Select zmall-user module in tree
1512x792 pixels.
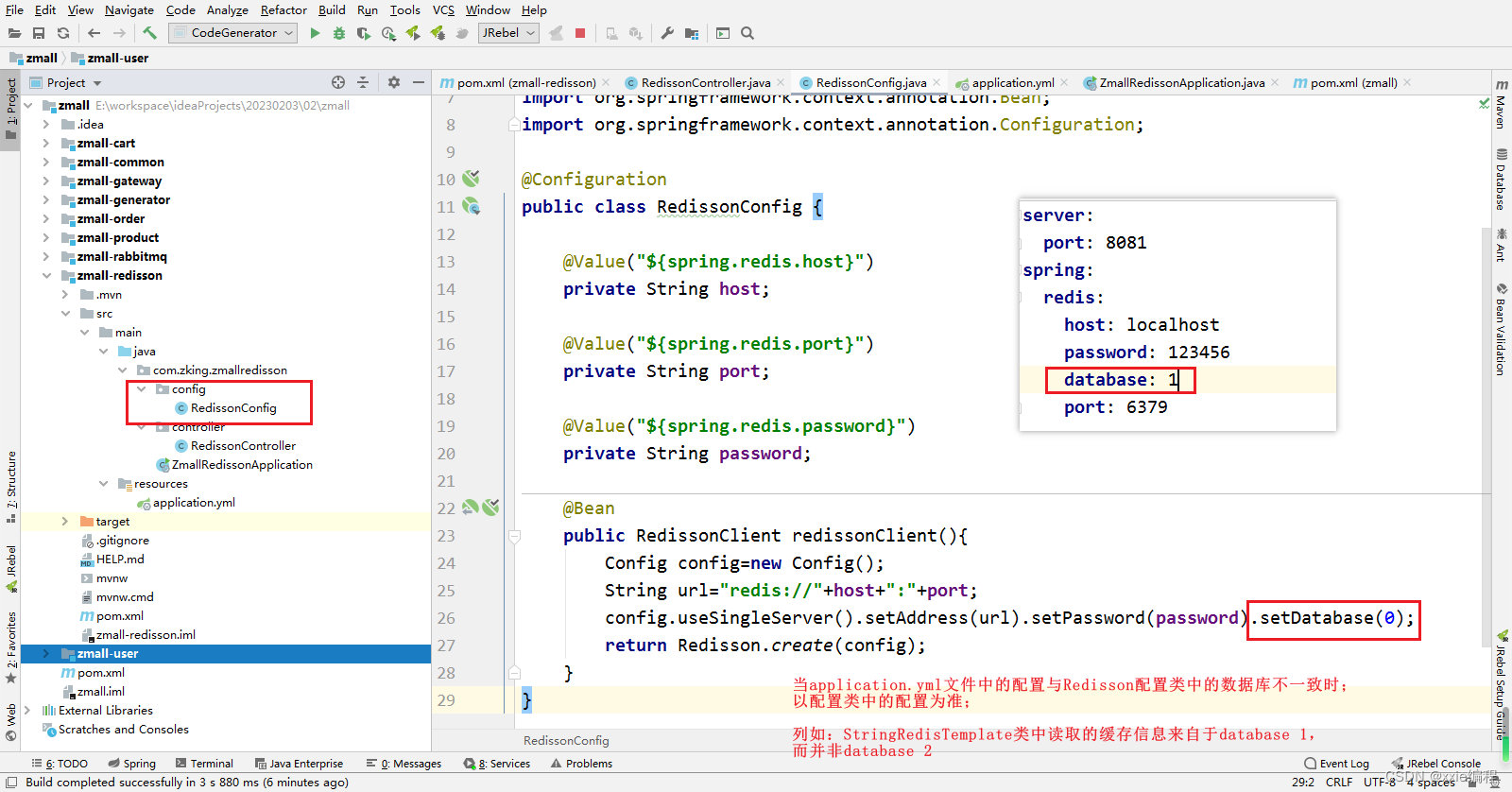point(108,653)
